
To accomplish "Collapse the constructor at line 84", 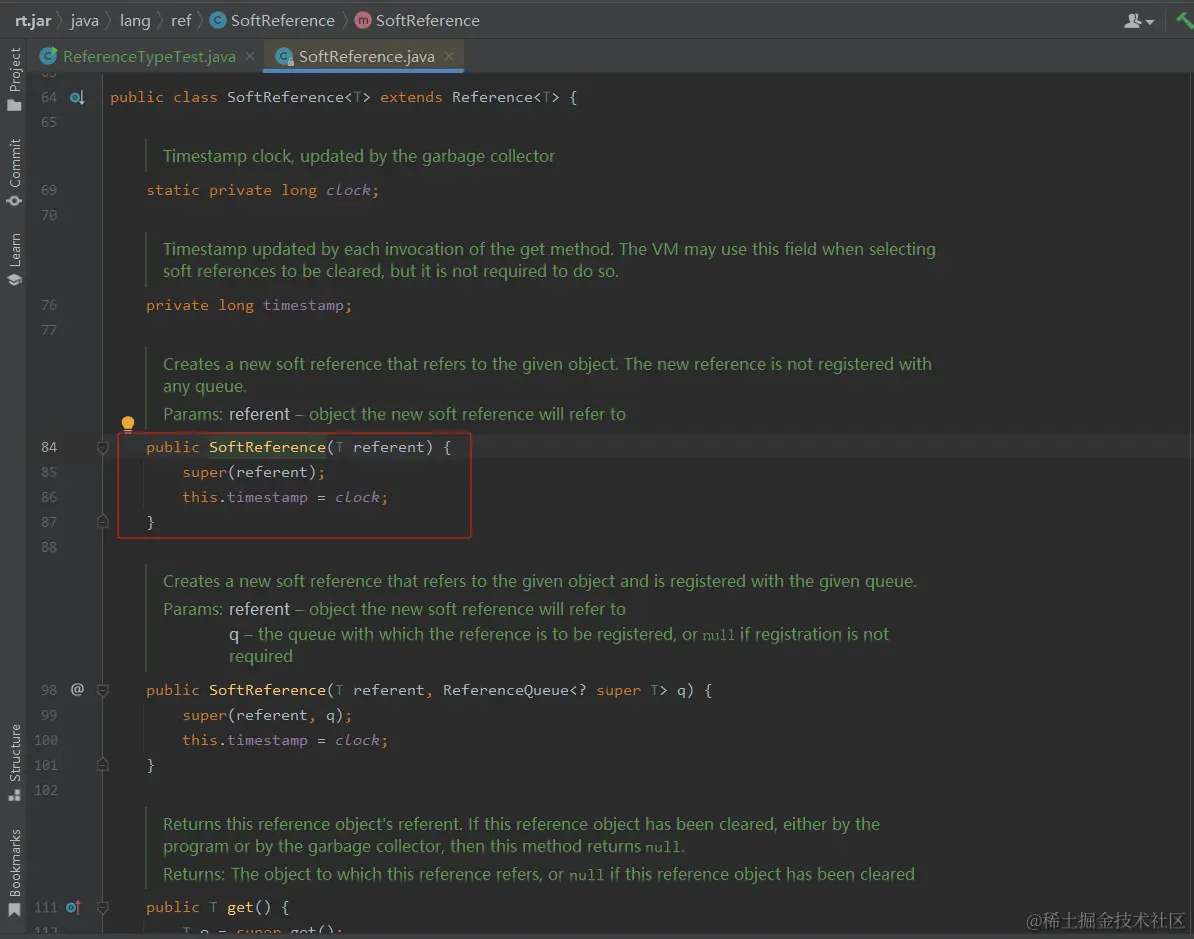I will point(103,448).
